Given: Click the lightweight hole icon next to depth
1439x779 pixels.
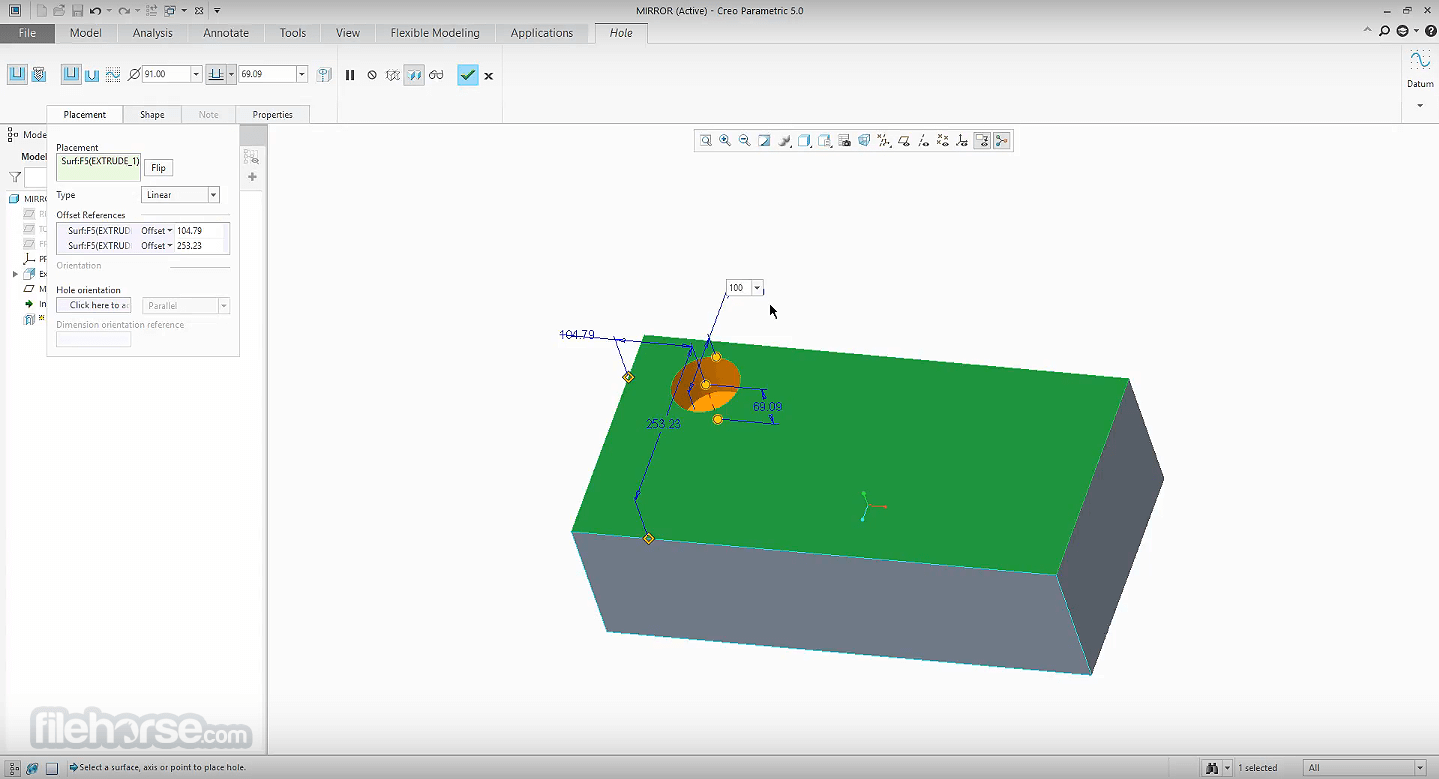Looking at the screenshot, I should click(324, 75).
